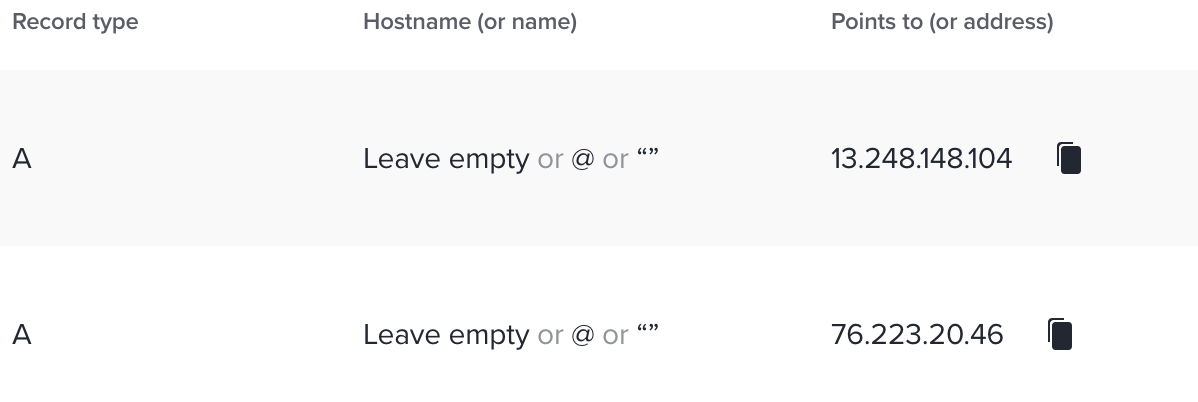1198x402 pixels.
Task: Select the Record type column header
Action: 75,21
